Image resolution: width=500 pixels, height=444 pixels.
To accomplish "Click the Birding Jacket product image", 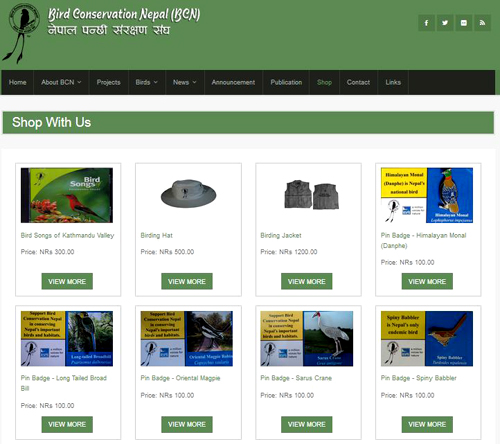I will tap(311, 195).
